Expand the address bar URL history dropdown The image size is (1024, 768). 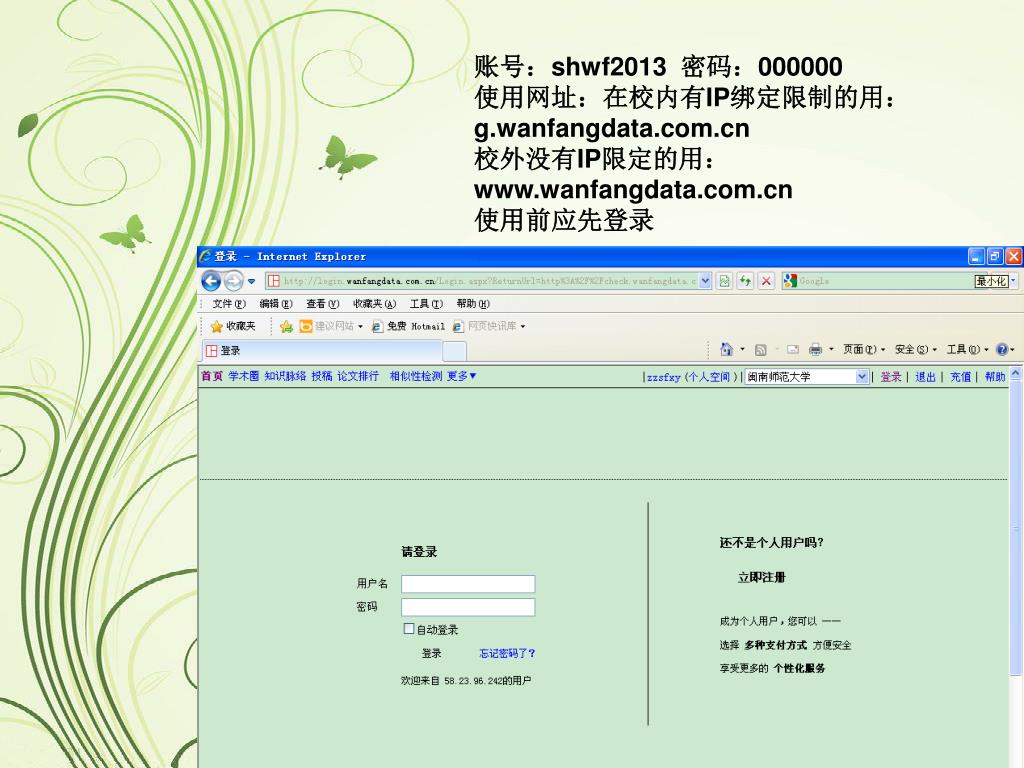(x=705, y=281)
